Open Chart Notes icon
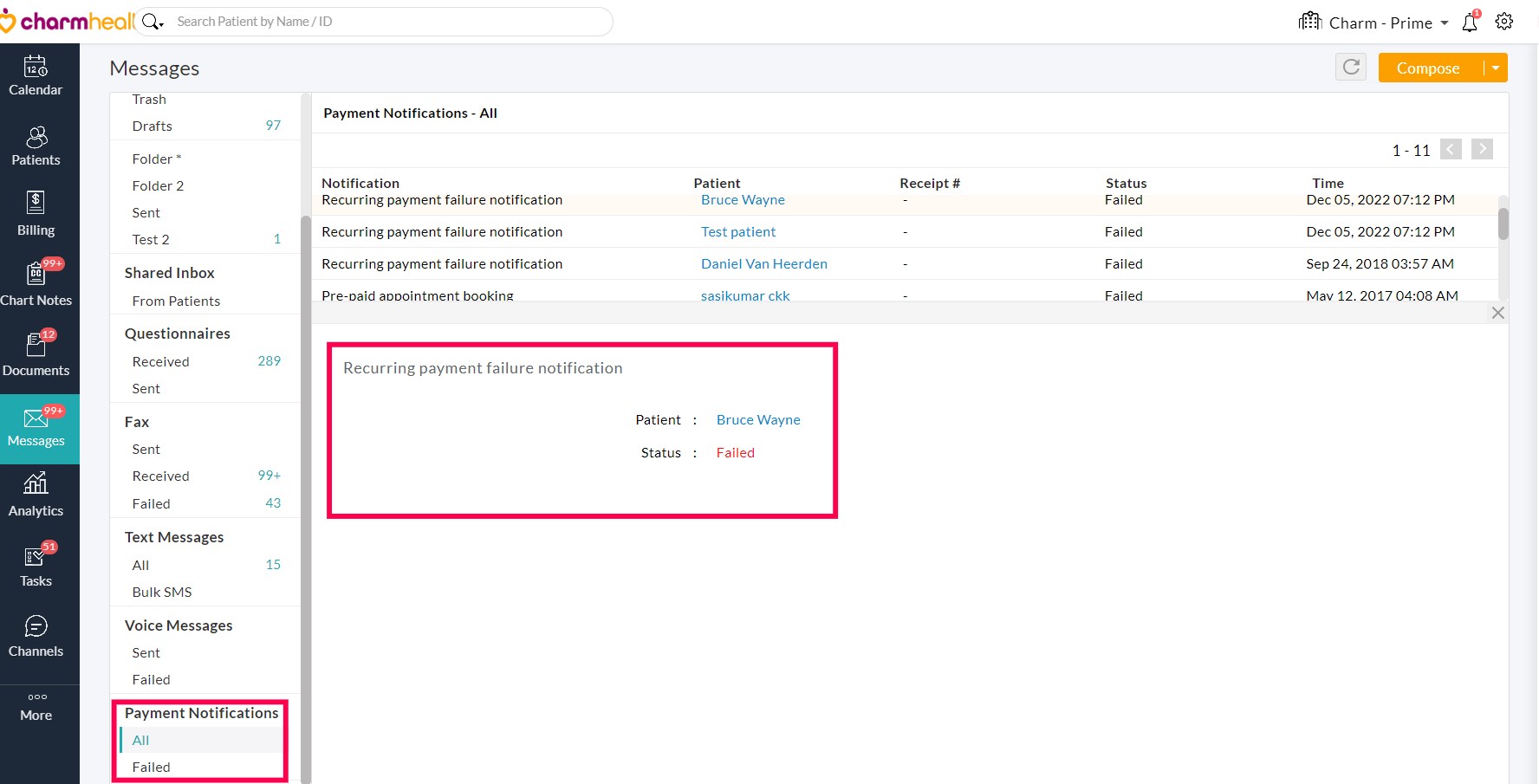This screenshot has height=784, width=1539. [36, 285]
